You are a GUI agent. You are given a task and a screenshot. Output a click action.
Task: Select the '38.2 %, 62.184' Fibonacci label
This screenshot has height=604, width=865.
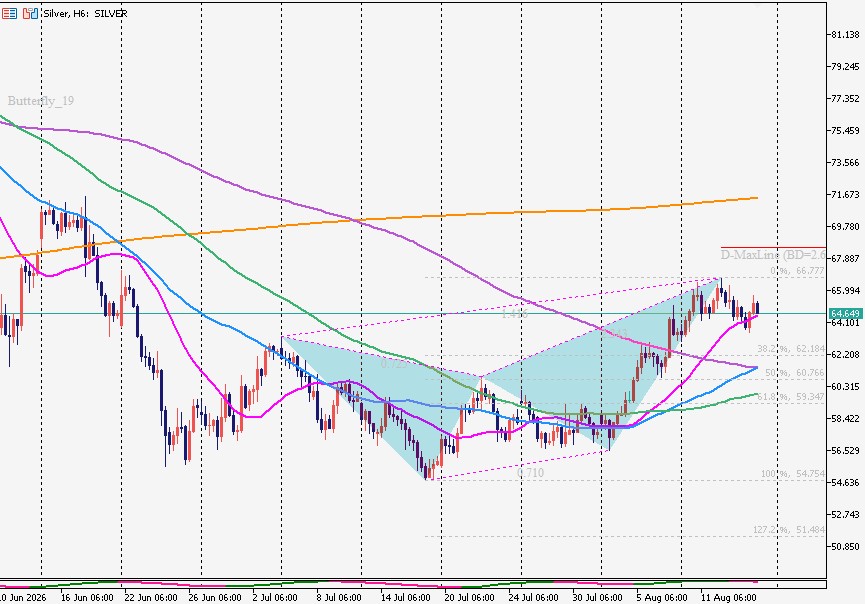point(791,349)
